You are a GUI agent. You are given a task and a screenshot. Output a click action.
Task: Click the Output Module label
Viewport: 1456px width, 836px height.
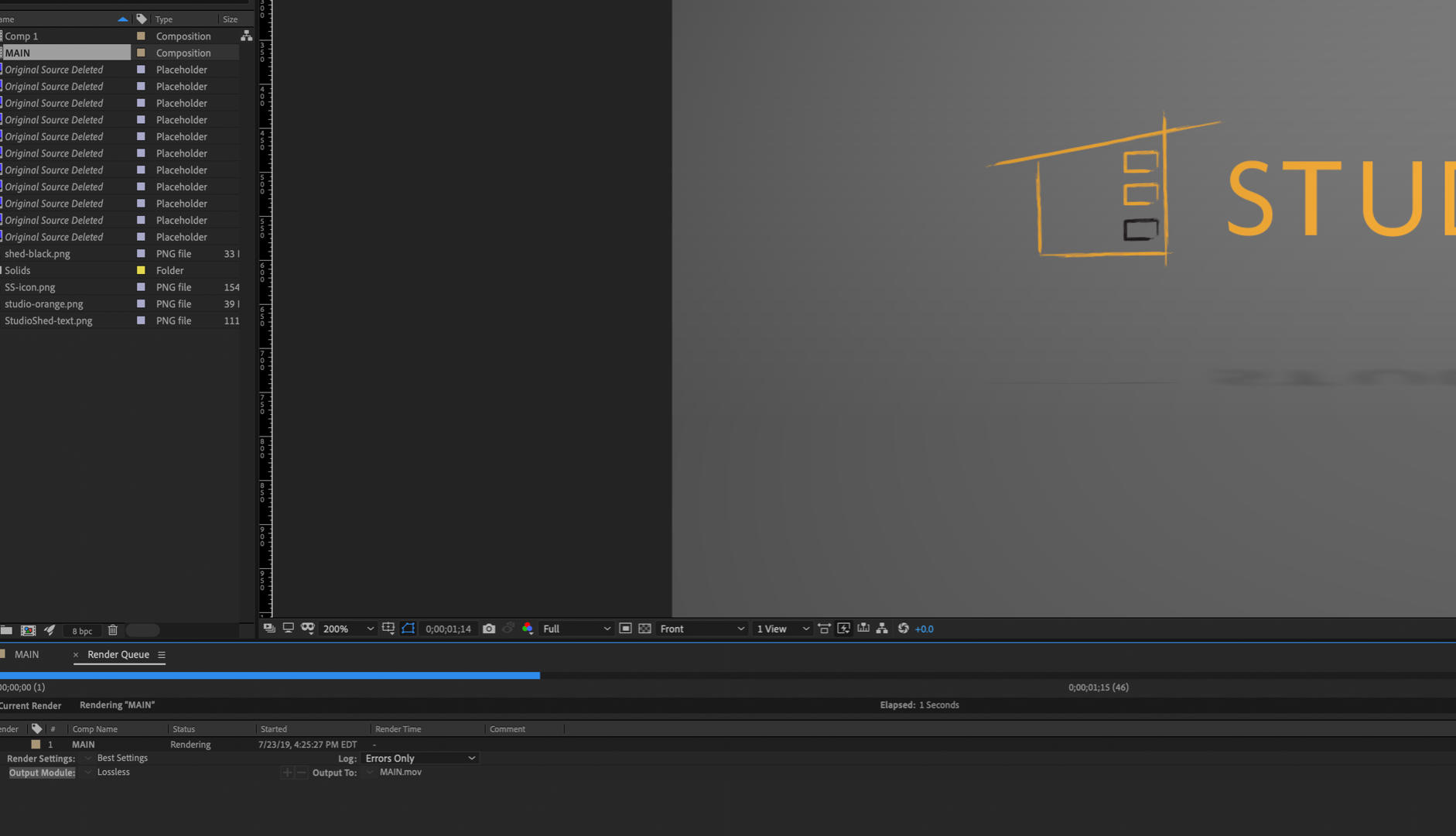42,773
